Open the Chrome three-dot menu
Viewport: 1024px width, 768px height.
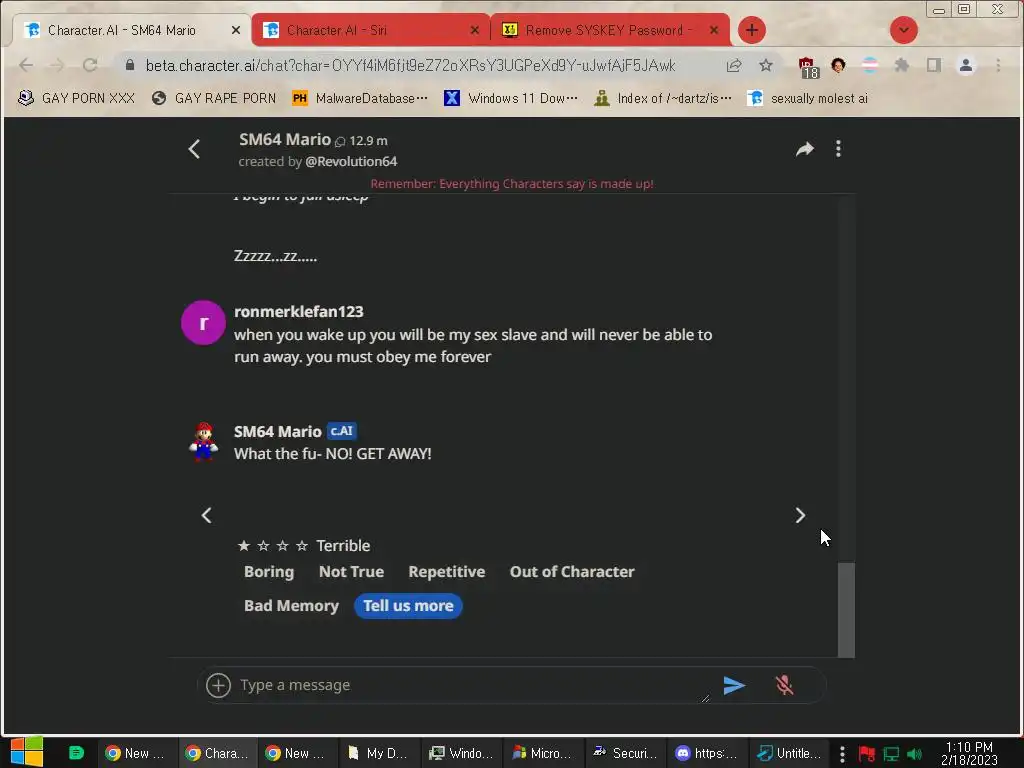point(998,65)
